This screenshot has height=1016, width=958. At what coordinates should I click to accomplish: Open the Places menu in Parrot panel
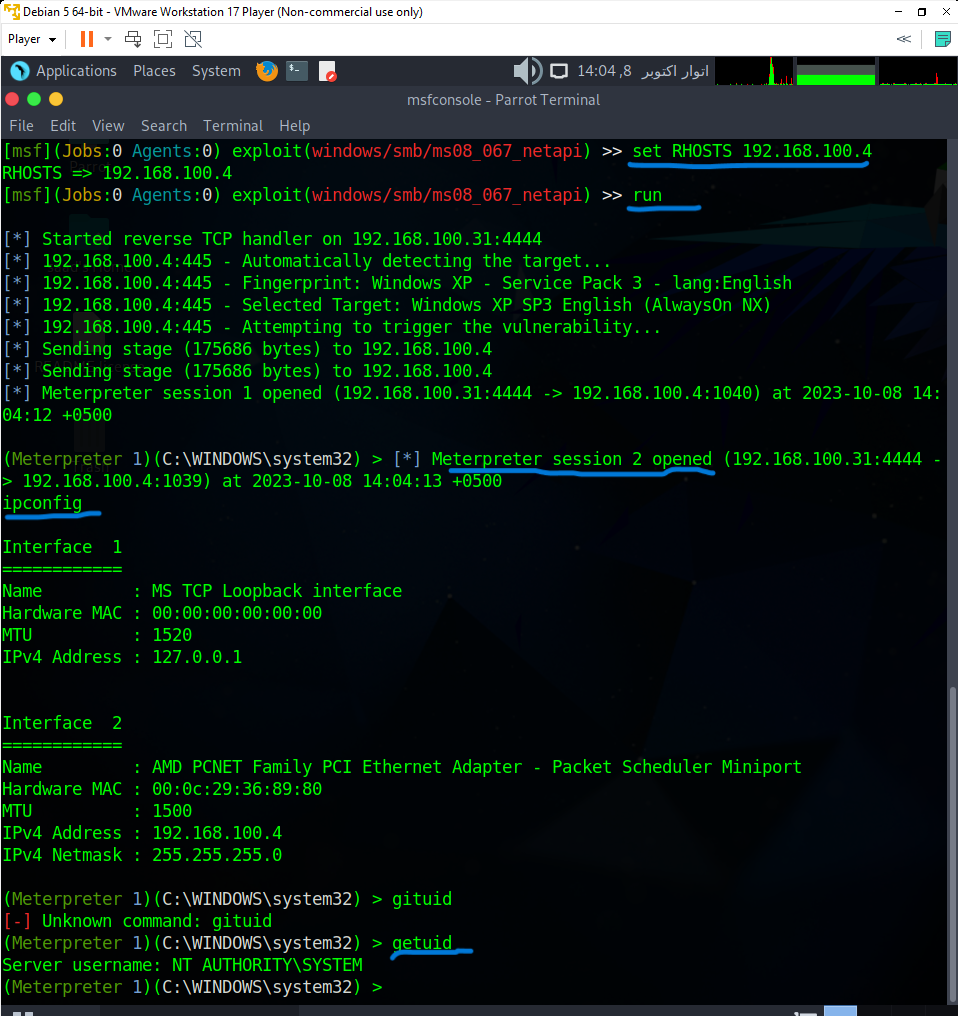click(x=154, y=71)
